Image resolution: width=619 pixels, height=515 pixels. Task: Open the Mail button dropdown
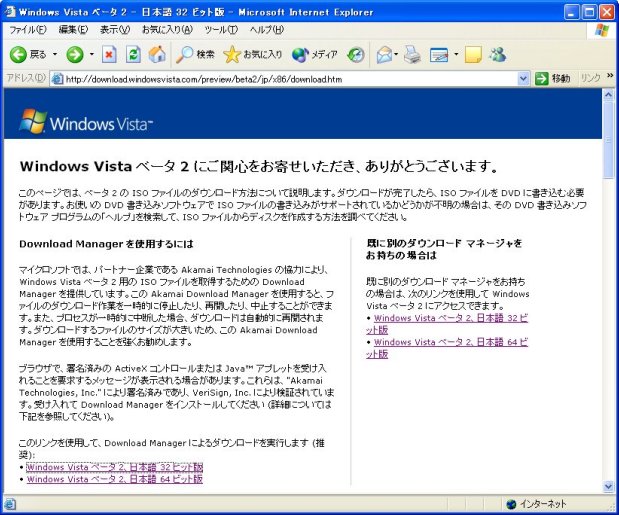point(397,54)
